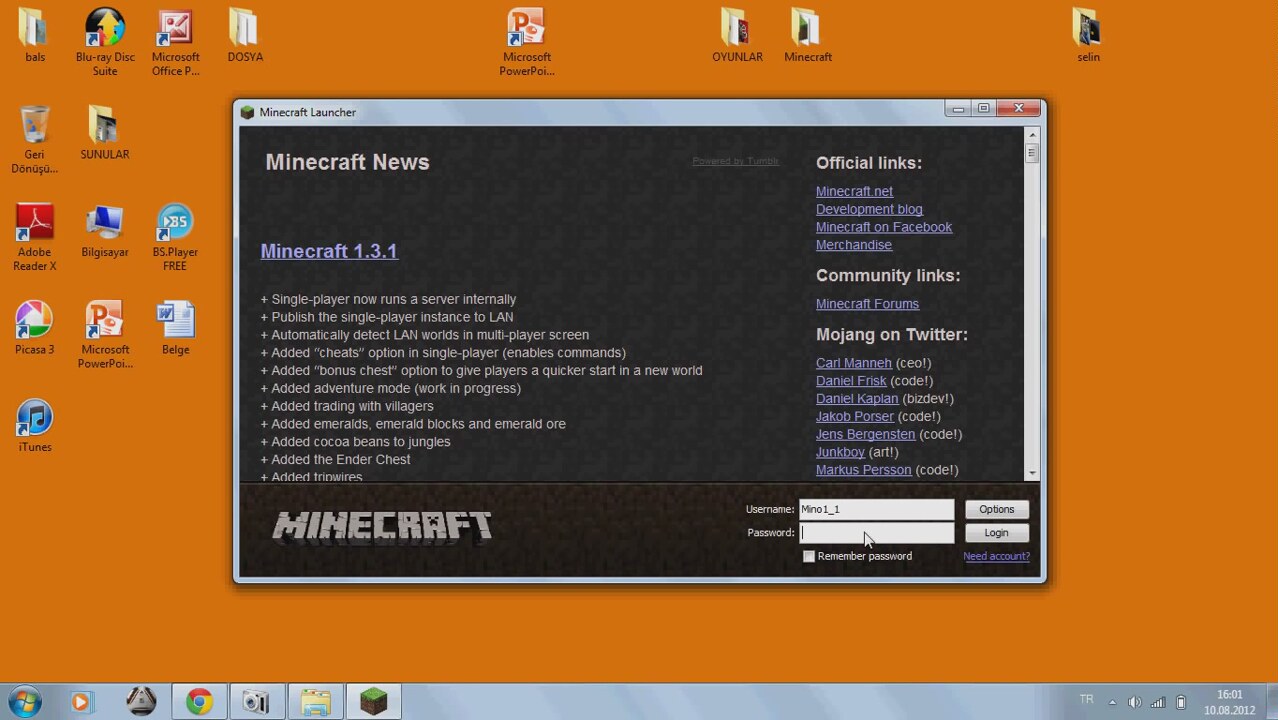Click the Password input field
The height and width of the screenshot is (720, 1278).
(x=876, y=533)
